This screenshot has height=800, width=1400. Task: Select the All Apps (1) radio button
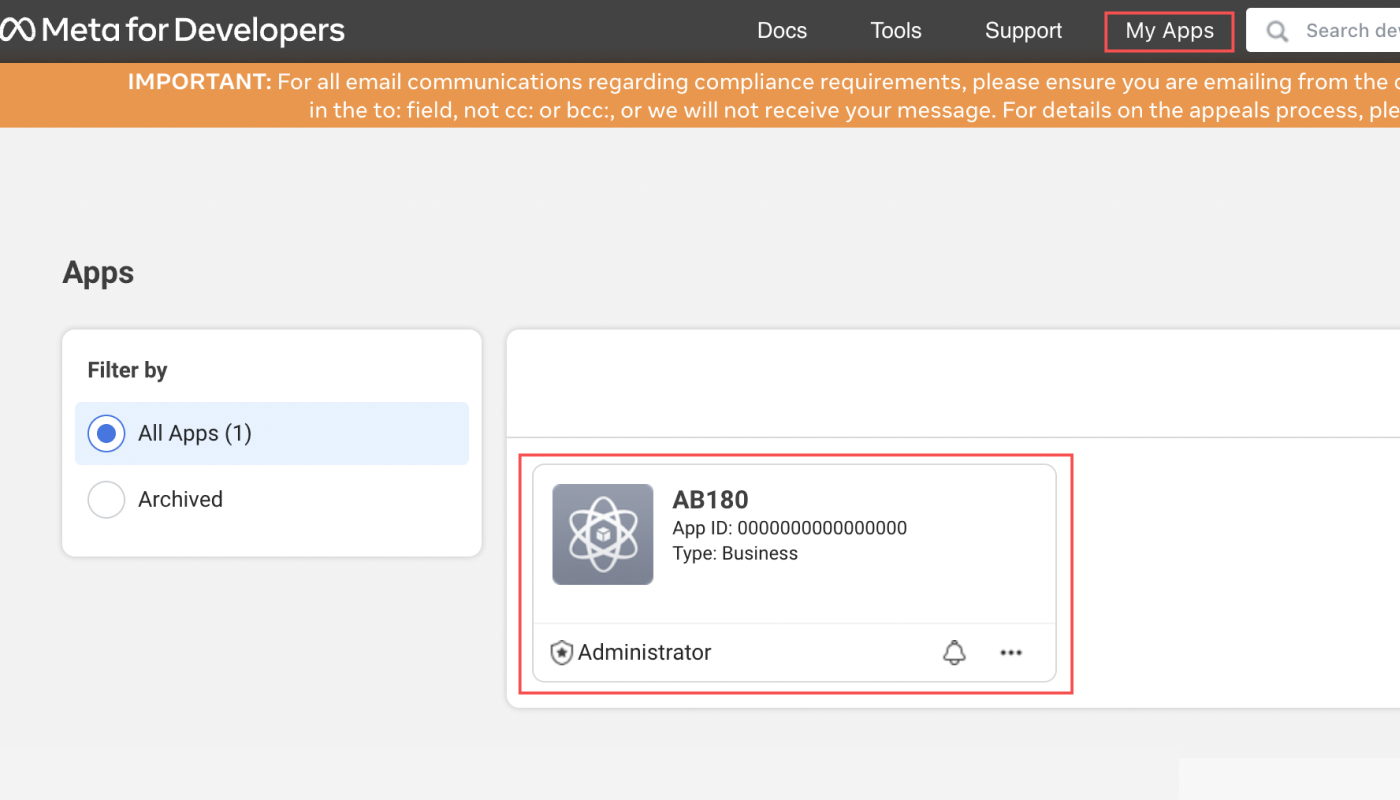pyautogui.click(x=106, y=433)
